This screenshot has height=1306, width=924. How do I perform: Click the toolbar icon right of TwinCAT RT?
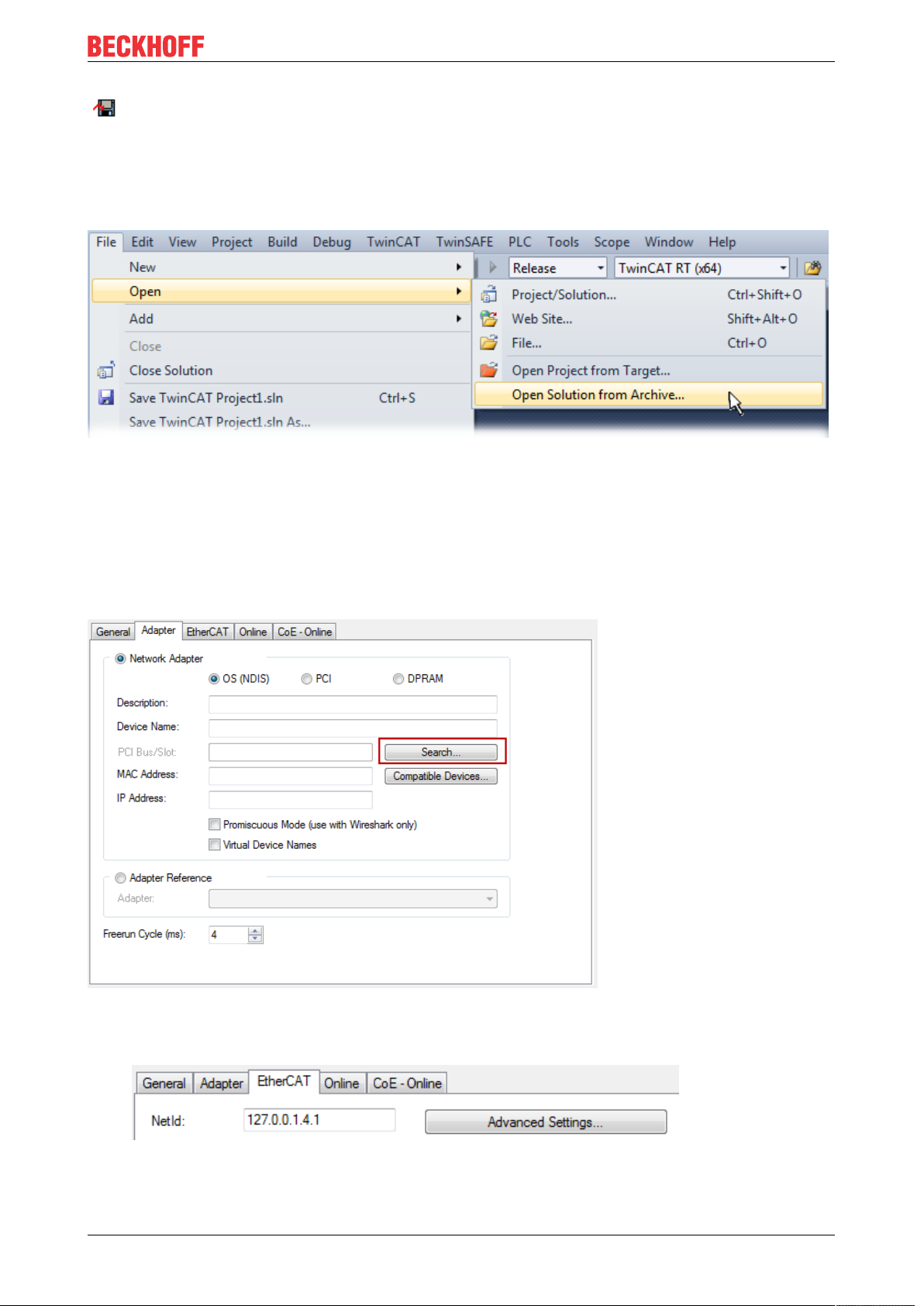[812, 268]
